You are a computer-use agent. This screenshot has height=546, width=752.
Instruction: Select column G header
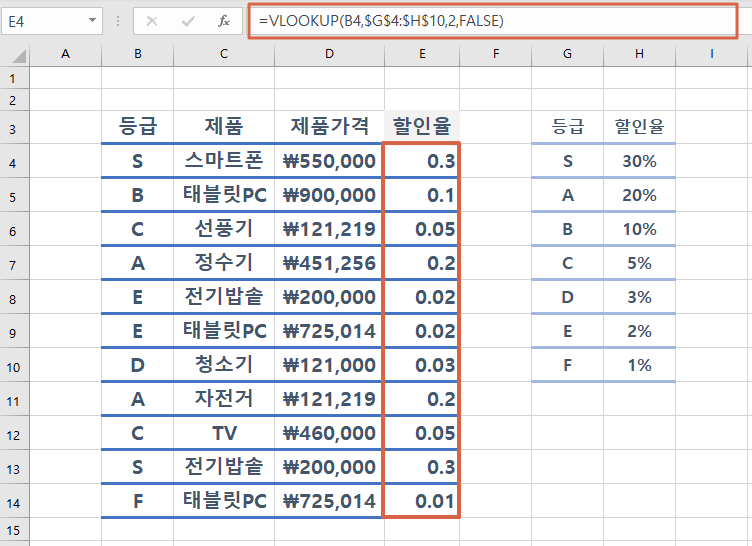(x=567, y=54)
